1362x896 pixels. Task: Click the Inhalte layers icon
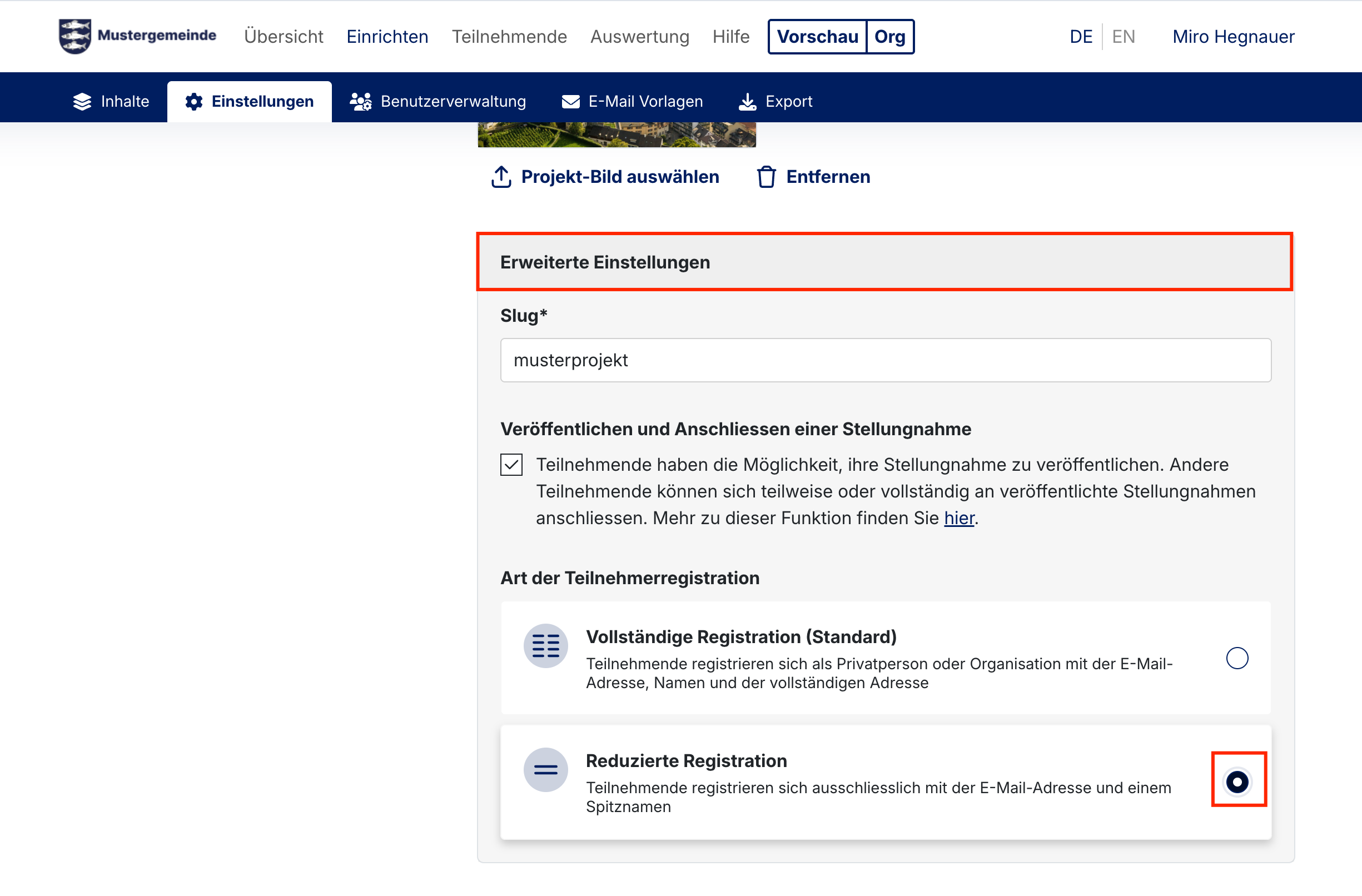(x=82, y=101)
